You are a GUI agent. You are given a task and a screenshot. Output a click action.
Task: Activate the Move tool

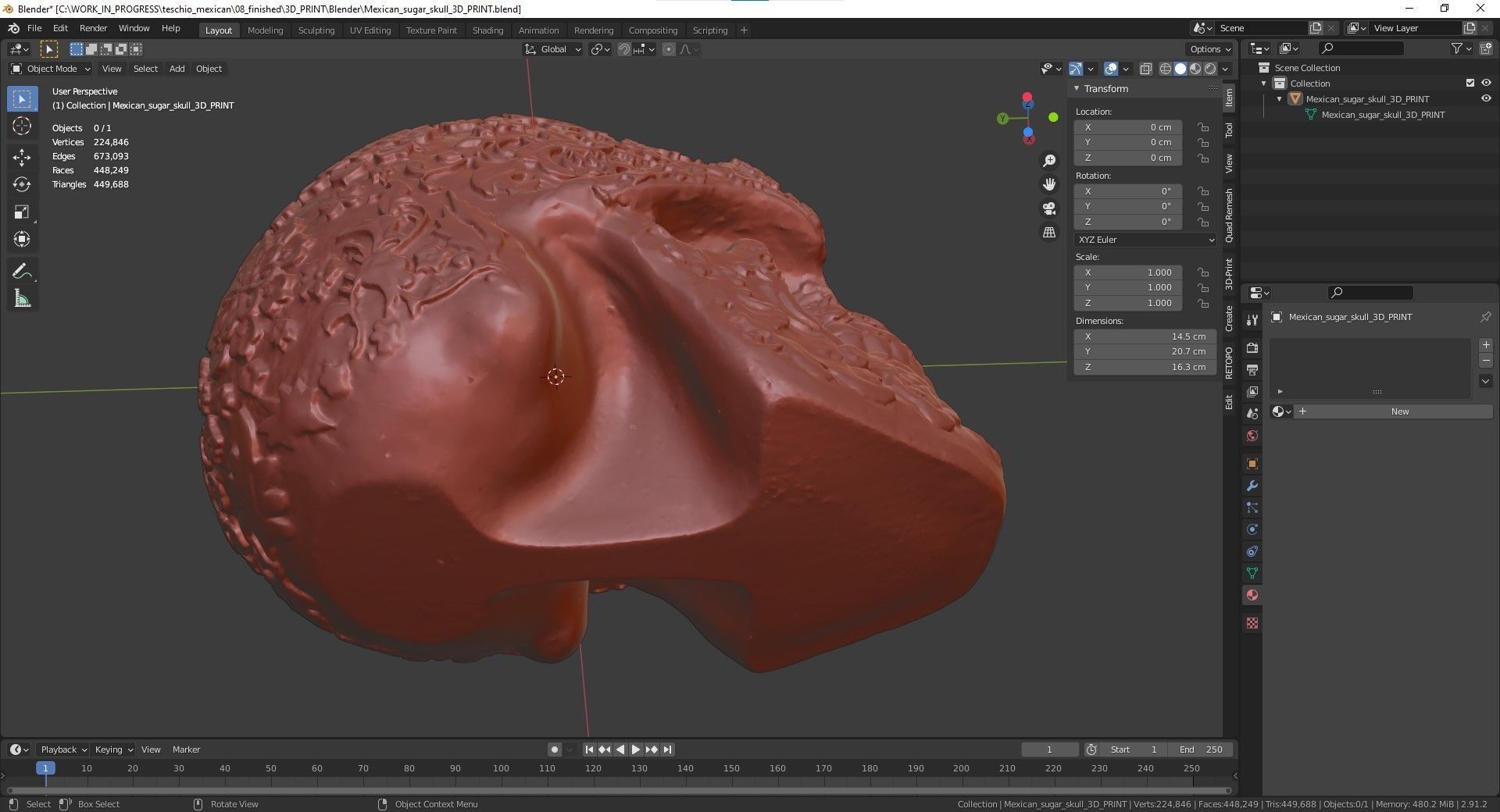coord(22,158)
